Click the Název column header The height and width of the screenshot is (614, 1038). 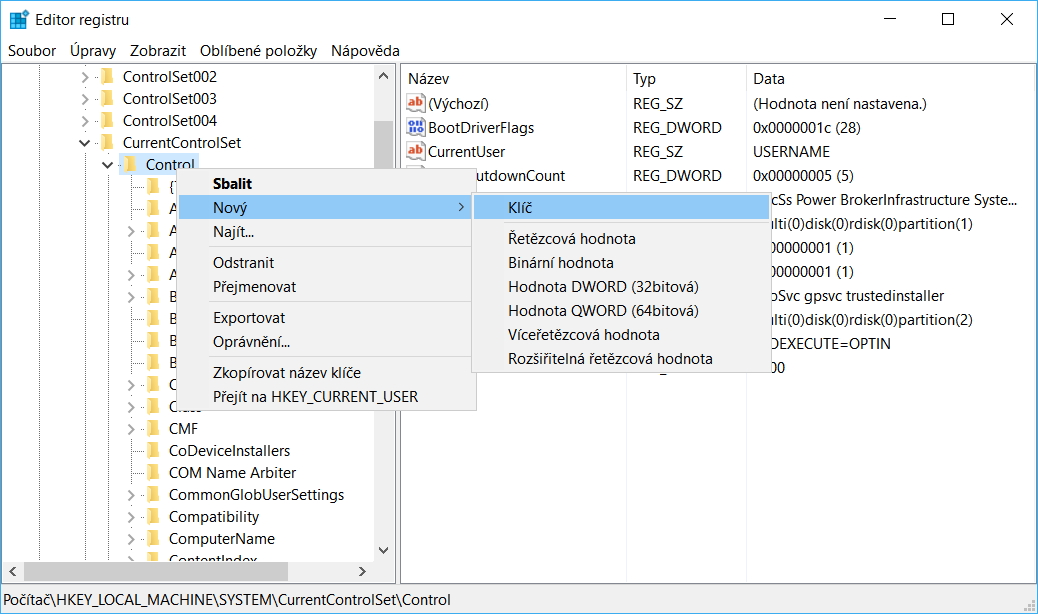(x=429, y=78)
